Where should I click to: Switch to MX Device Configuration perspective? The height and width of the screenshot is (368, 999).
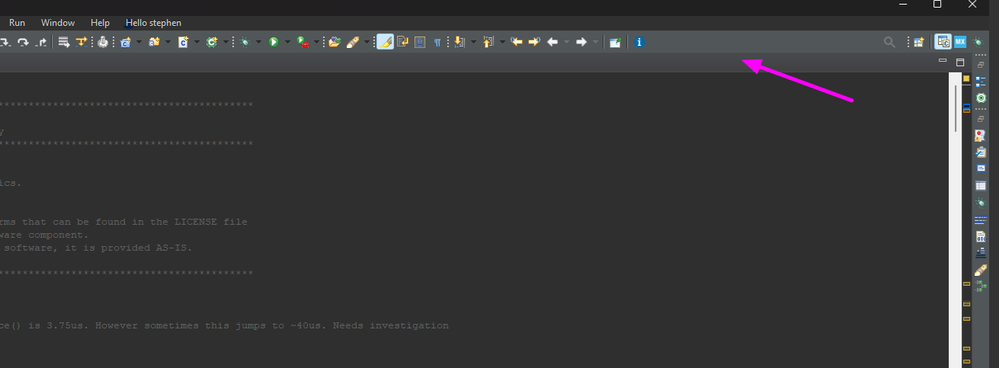pos(960,42)
